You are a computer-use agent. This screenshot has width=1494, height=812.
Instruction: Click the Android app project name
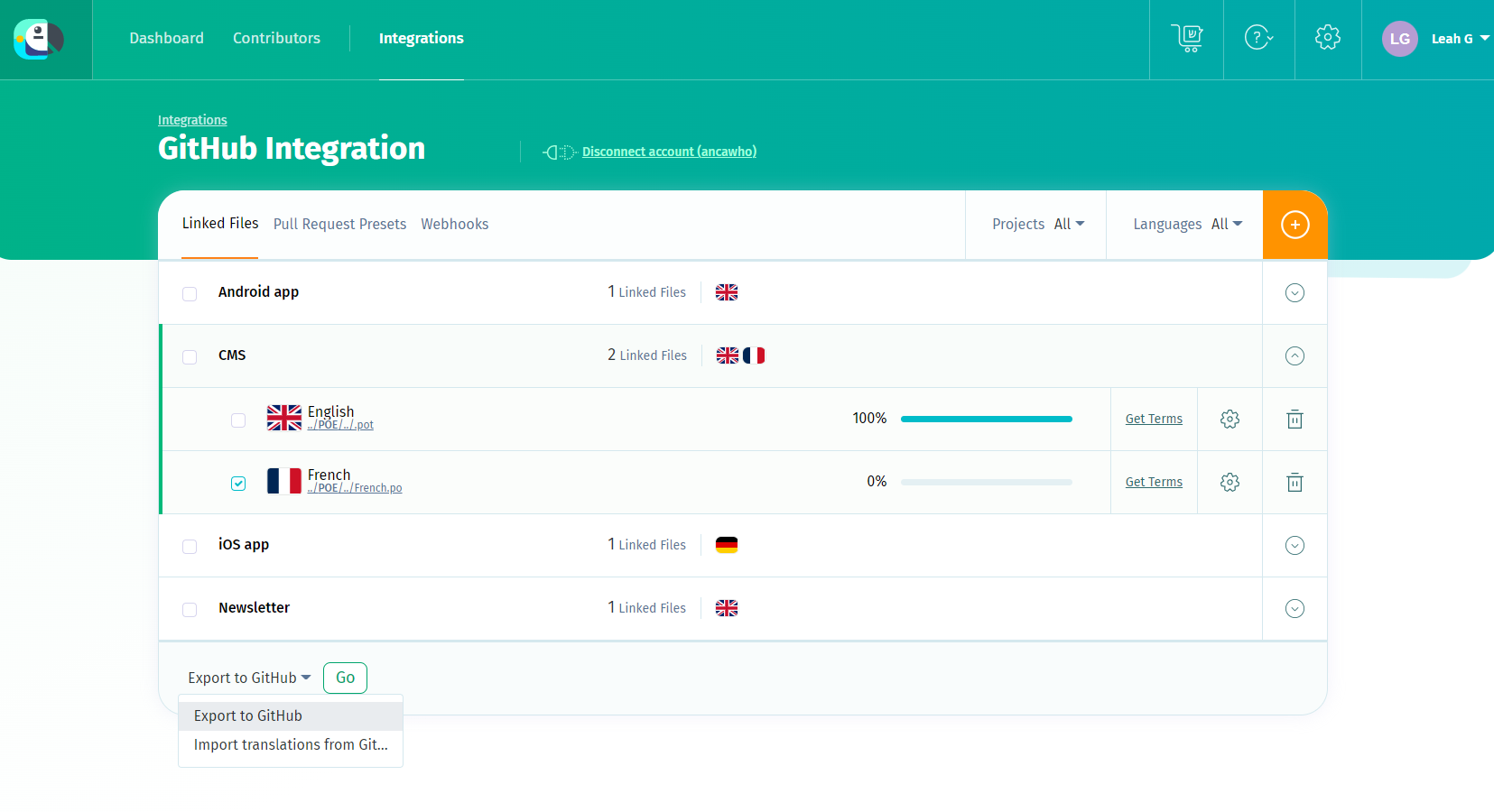click(258, 291)
